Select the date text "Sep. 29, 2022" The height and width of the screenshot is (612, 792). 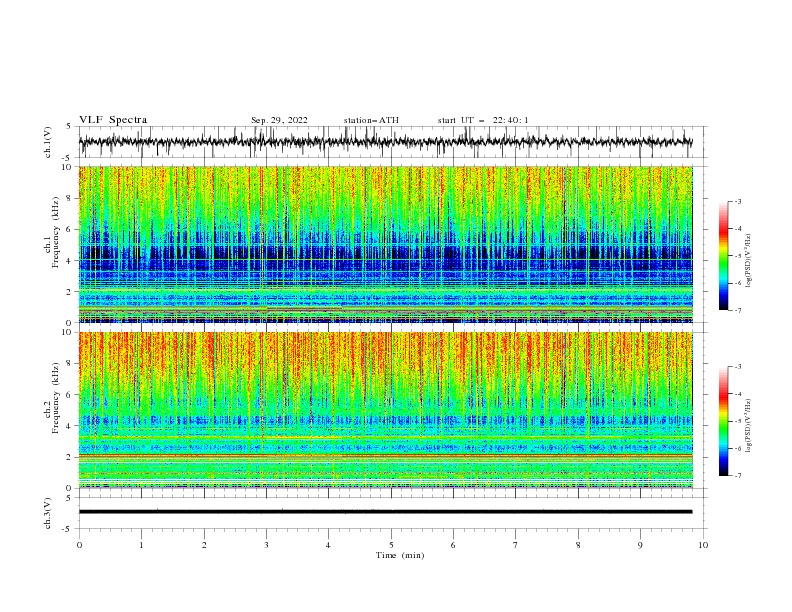[x=279, y=120]
